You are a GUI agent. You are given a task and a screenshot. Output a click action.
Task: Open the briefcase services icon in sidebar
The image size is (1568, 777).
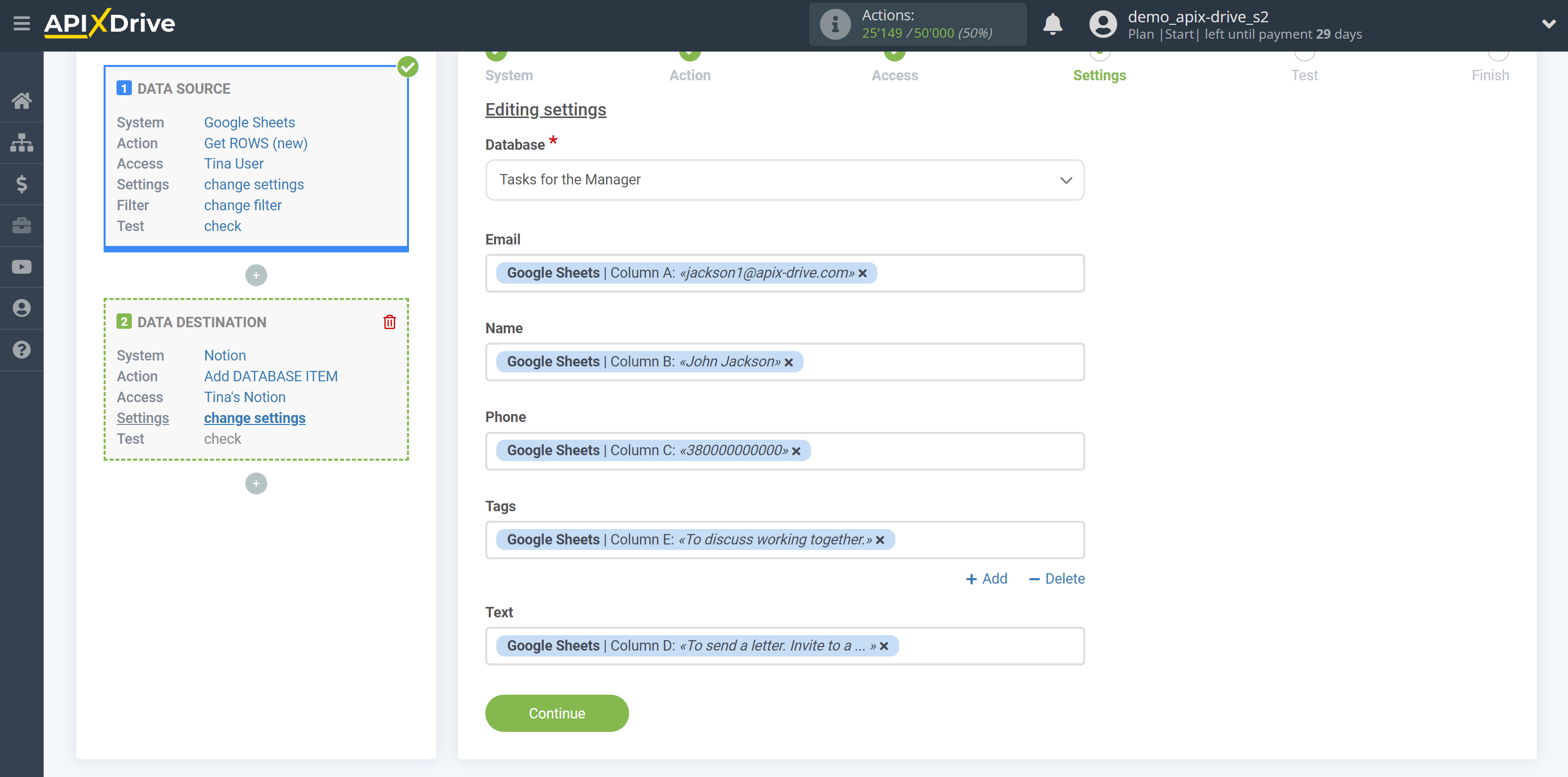tap(22, 225)
